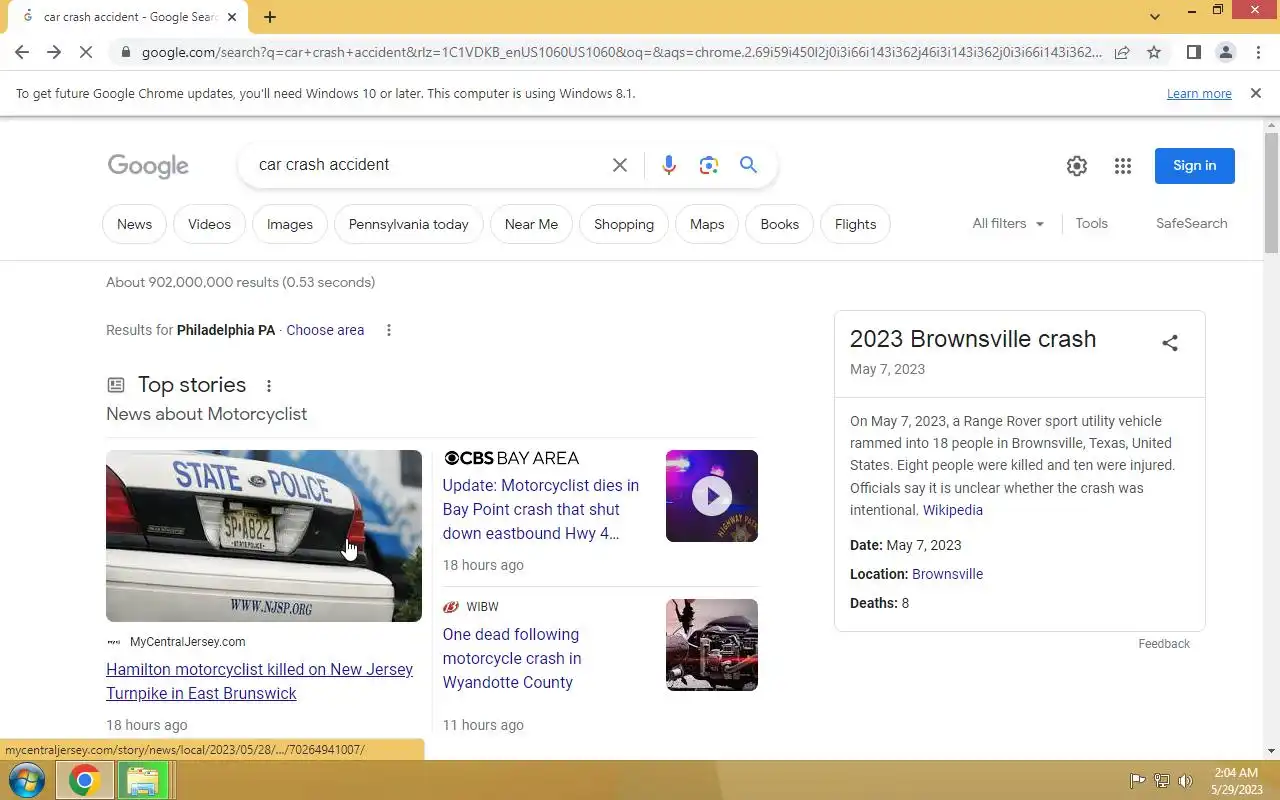The height and width of the screenshot is (800, 1280).
Task: Open File Explorer from taskbar
Action: click(x=143, y=780)
